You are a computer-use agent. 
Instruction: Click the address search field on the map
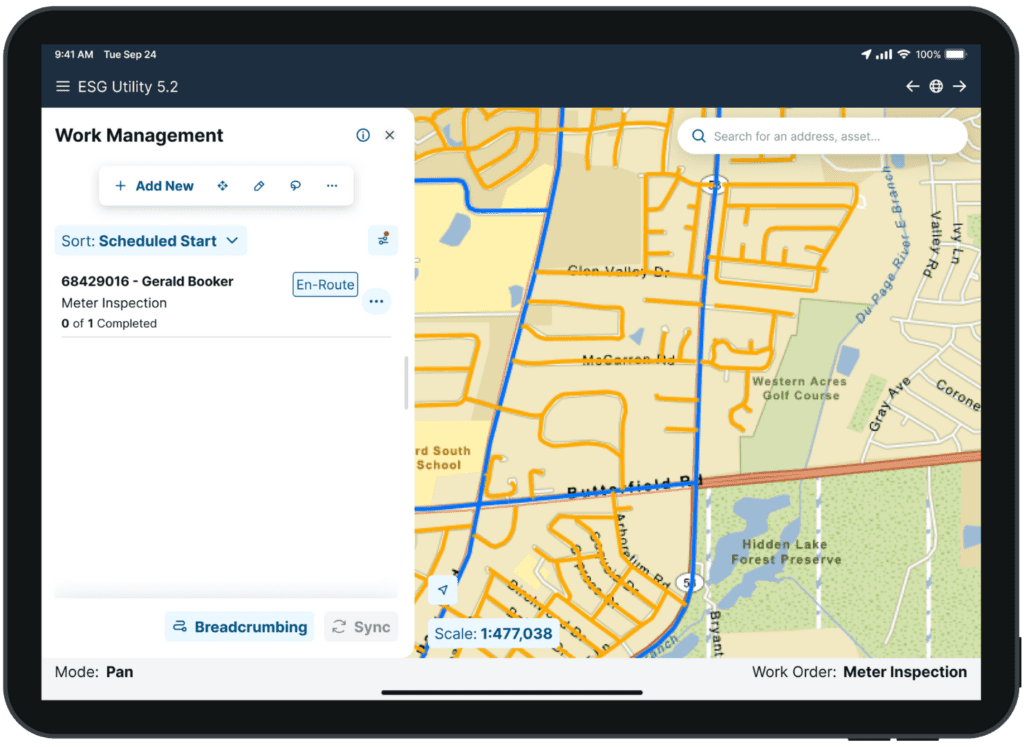click(822, 135)
